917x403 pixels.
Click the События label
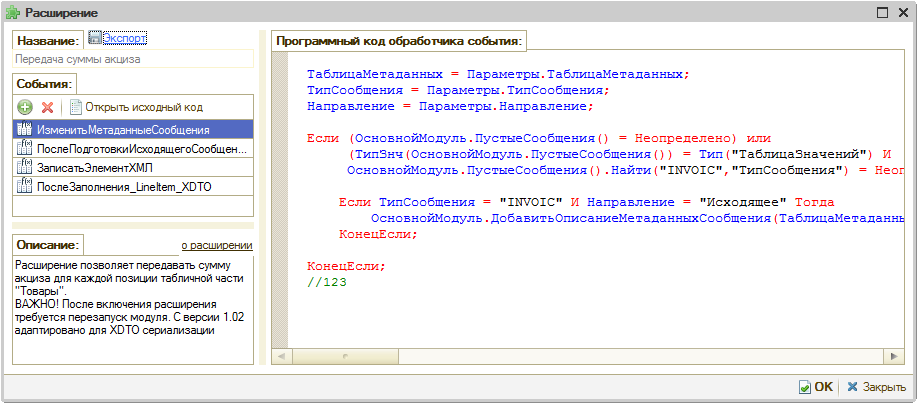[42, 84]
